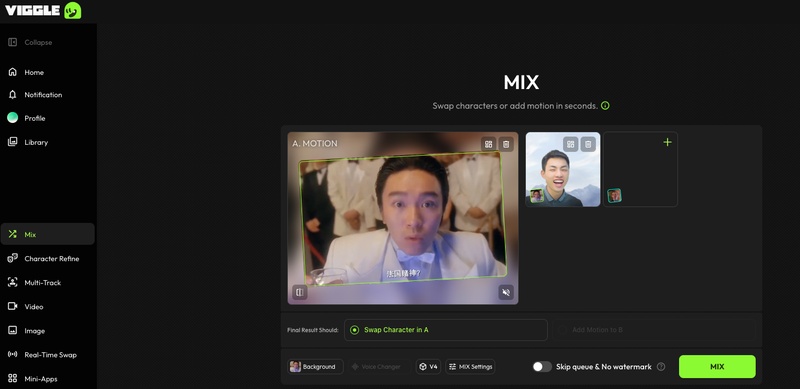Click the smiling character image thumbnail
The width and height of the screenshot is (800, 389).
[563, 169]
